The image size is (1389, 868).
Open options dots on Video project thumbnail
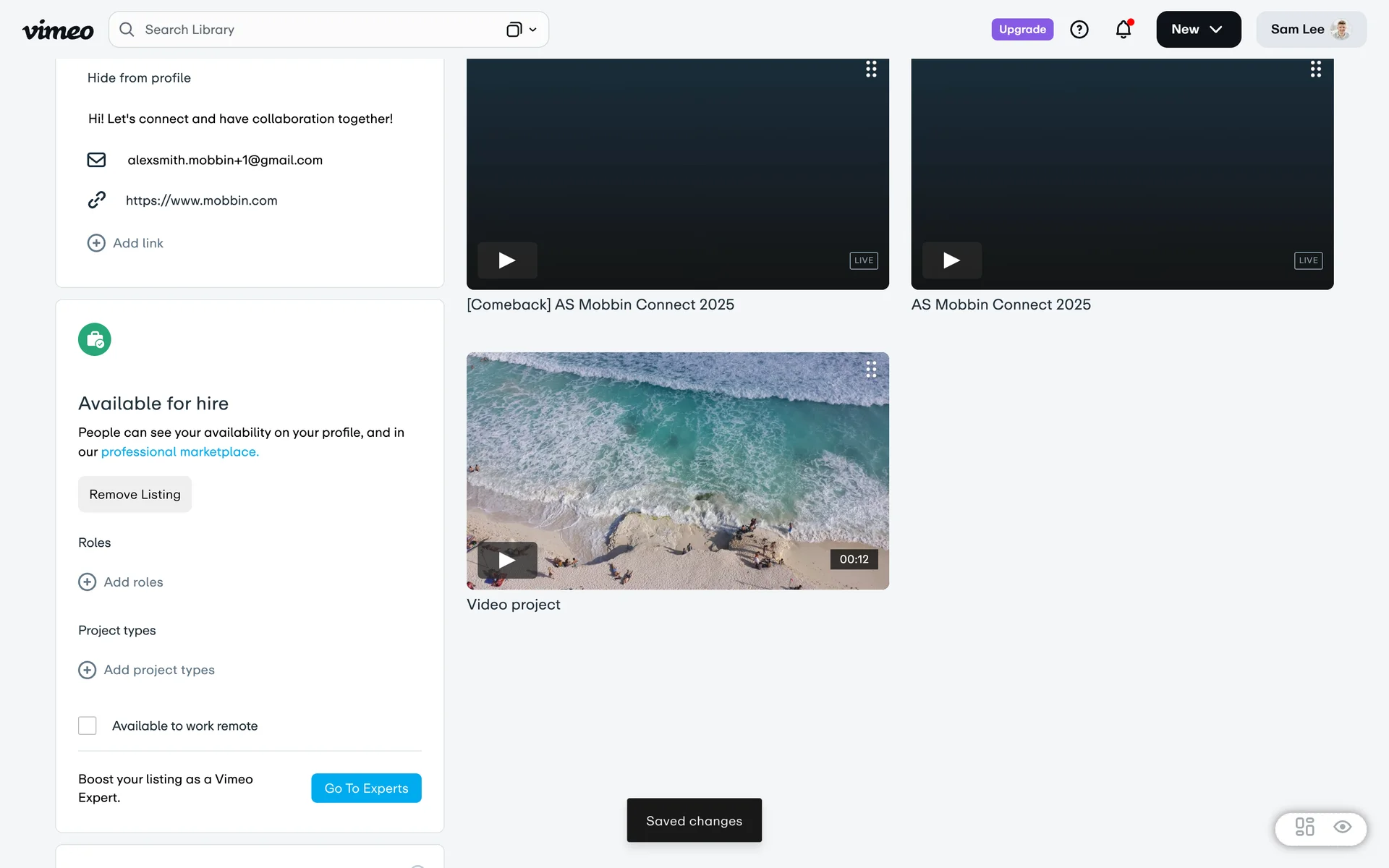click(871, 370)
